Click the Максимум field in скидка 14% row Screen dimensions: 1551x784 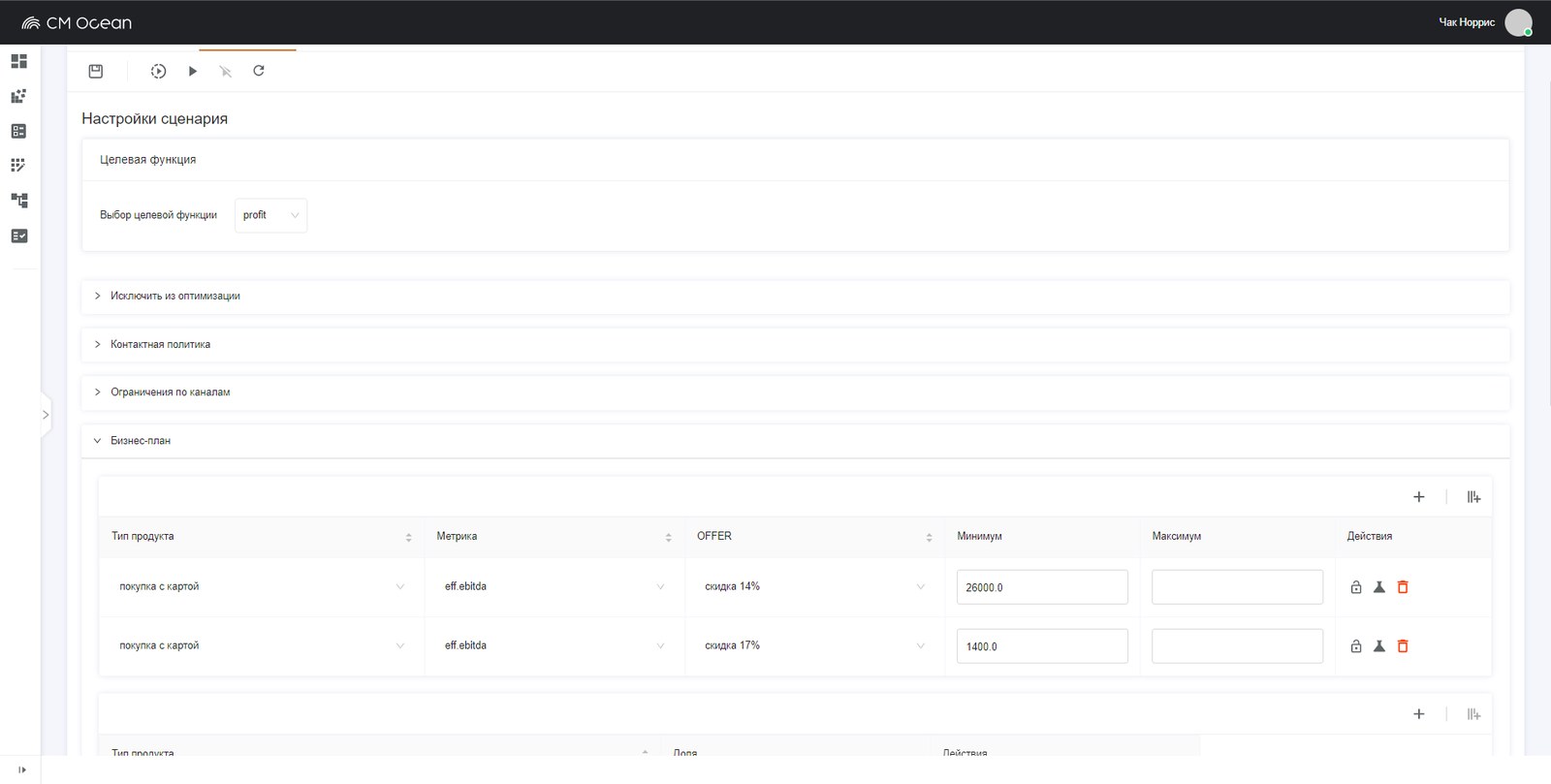coord(1237,587)
